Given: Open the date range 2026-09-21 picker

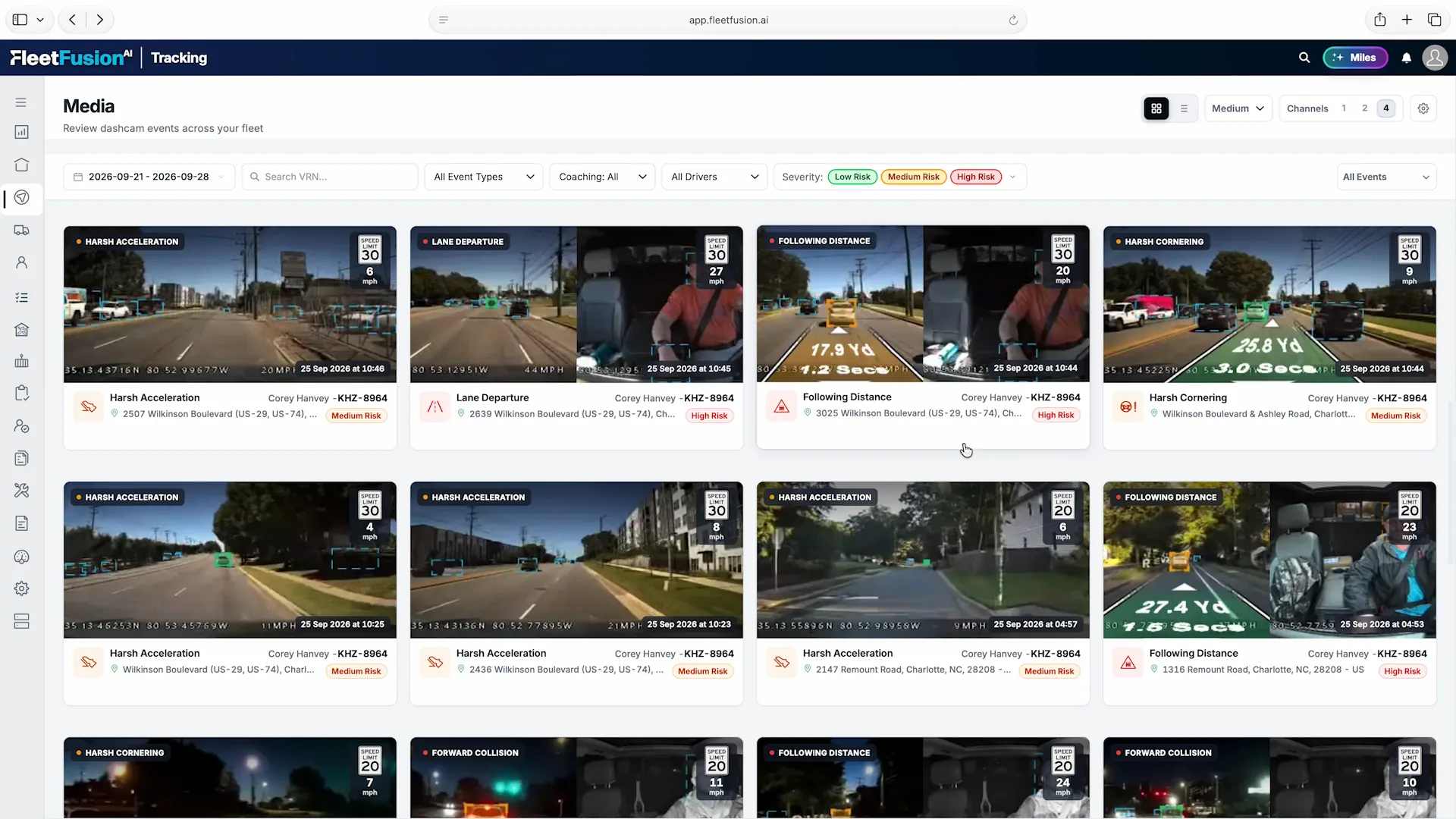Looking at the screenshot, I should coord(149,177).
